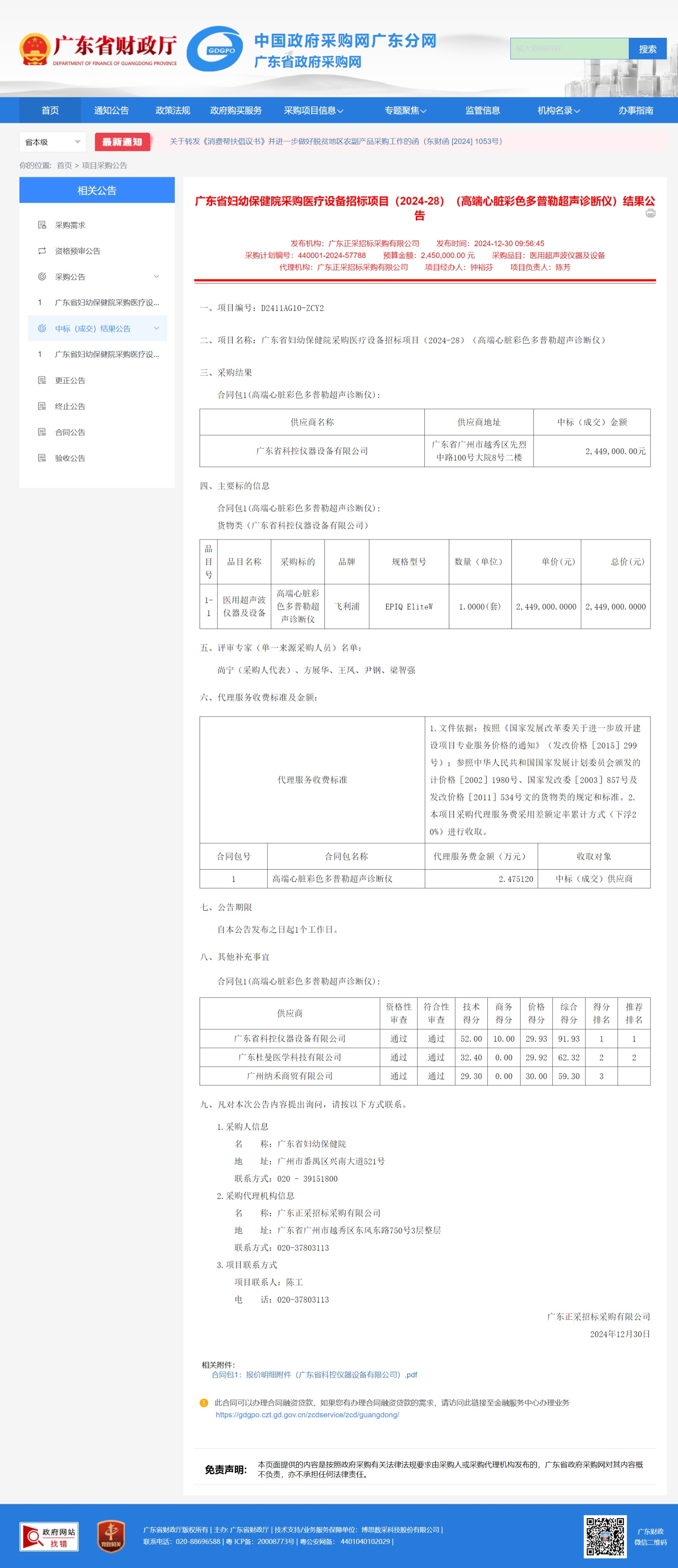
Task: Open the 报价明细附件 PDF attachment
Action: pyautogui.click(x=314, y=1374)
